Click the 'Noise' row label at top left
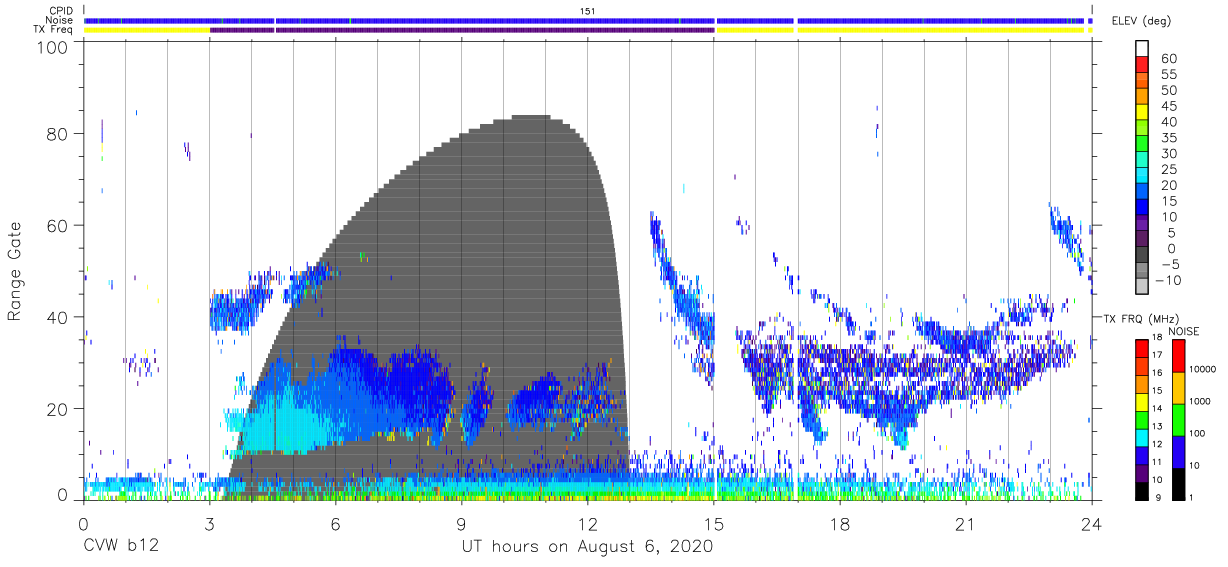Screen dimensions: 1228x567 (x=61, y=20)
